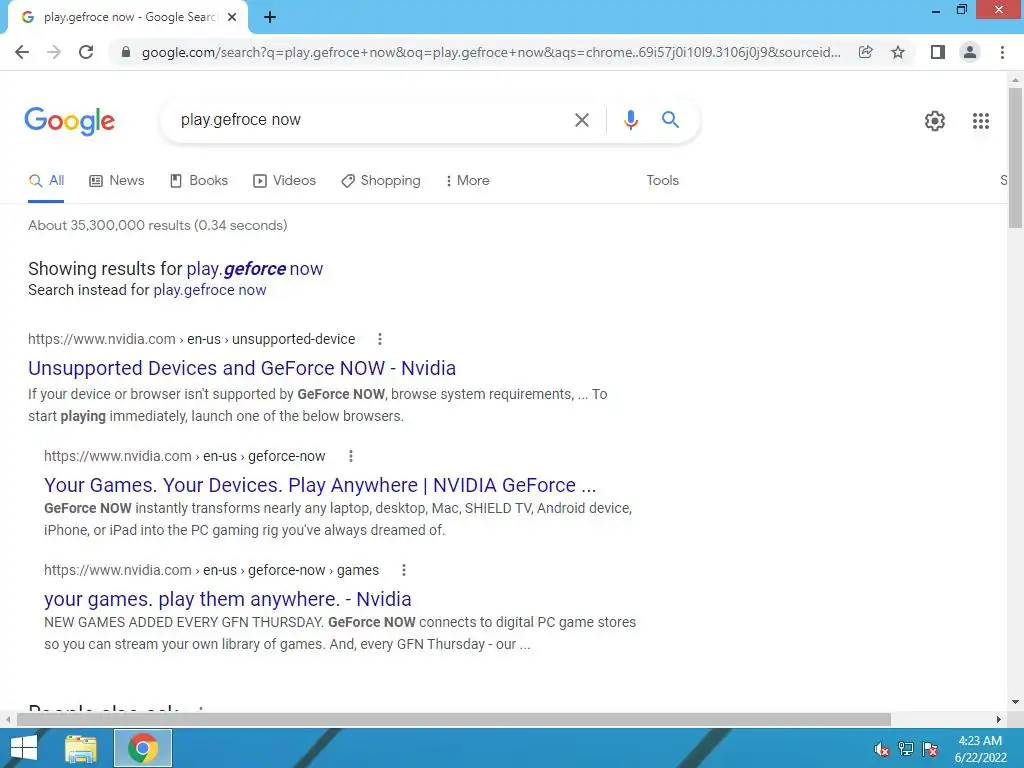Open the taskbar clock 4:23 AM

click(980, 748)
